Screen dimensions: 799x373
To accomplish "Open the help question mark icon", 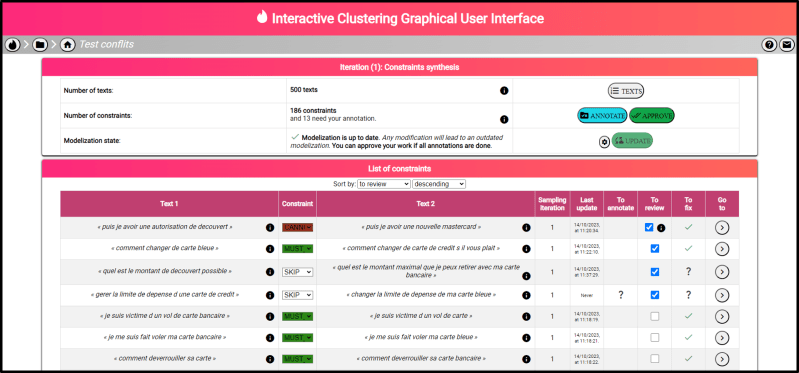I will pos(769,45).
